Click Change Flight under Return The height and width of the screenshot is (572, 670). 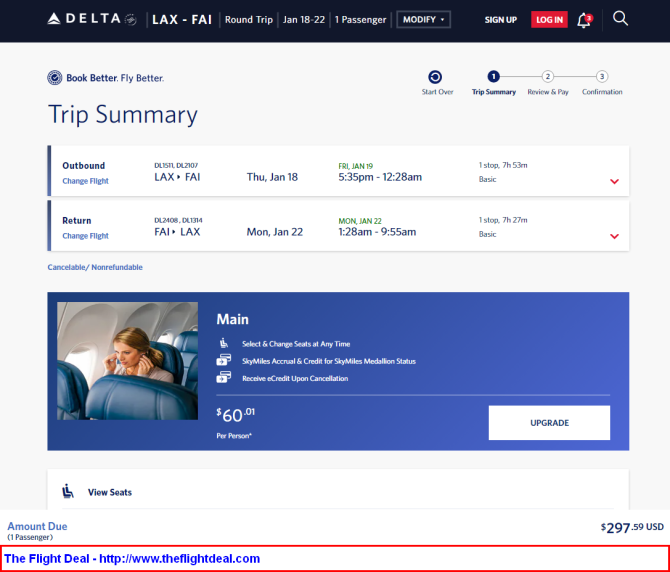(x=85, y=236)
